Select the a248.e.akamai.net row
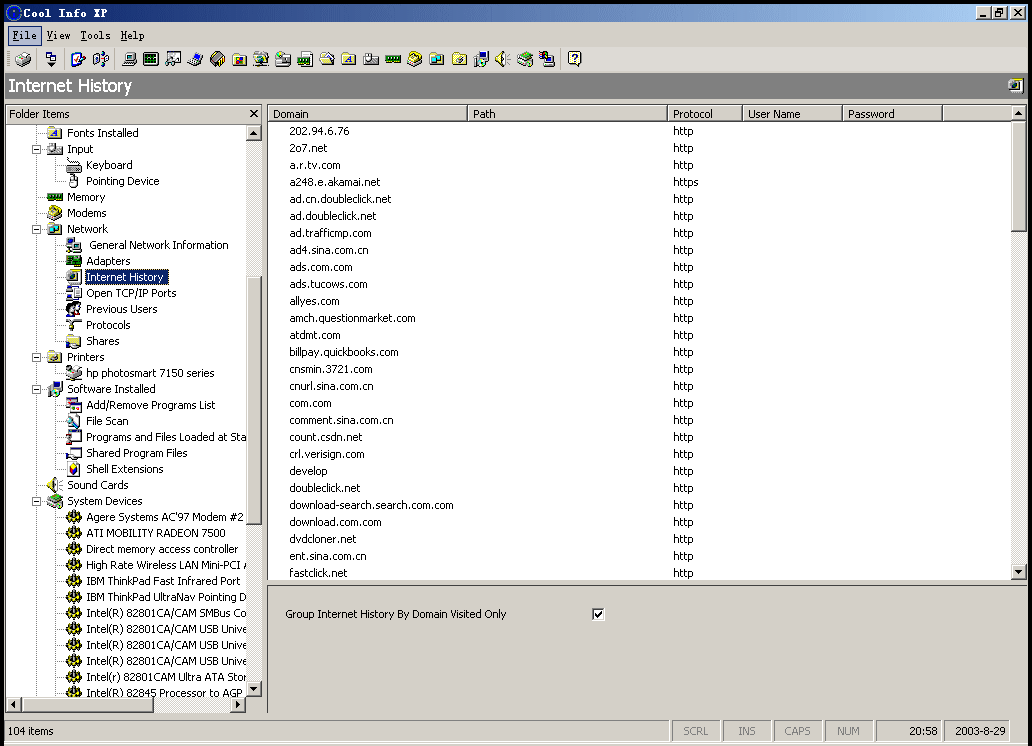Viewport: 1032px width, 746px height. point(640,182)
